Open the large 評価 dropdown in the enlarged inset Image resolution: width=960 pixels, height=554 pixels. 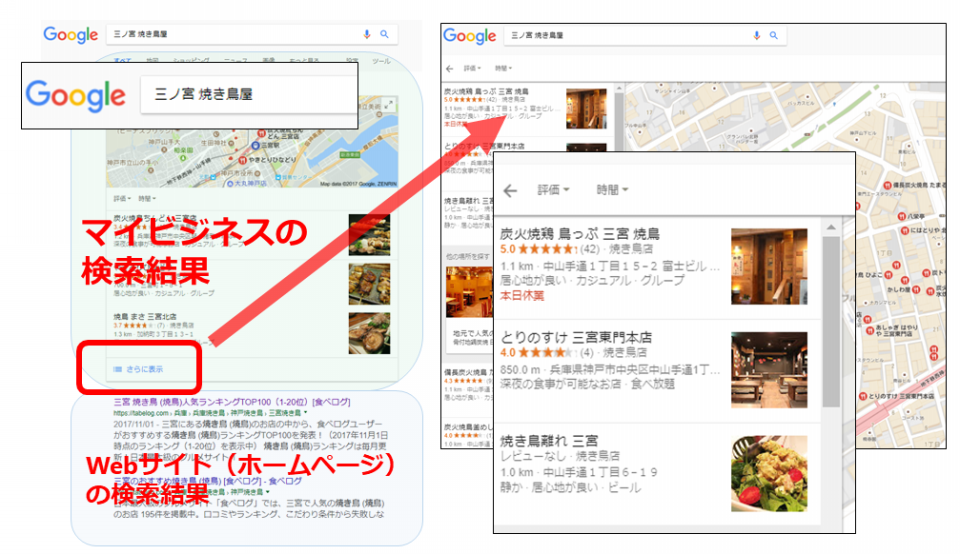(x=553, y=190)
